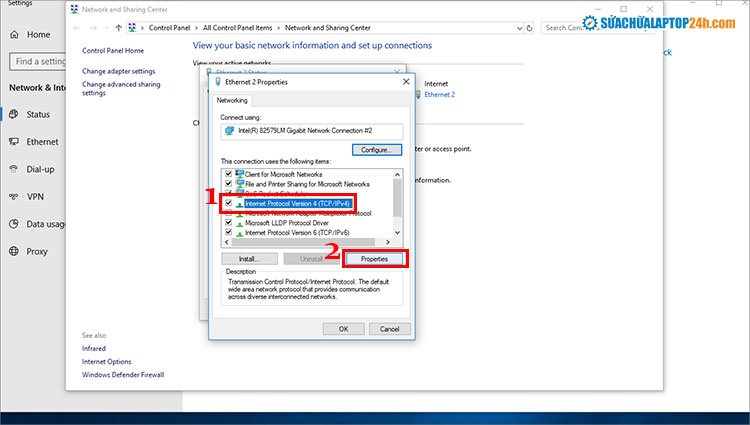Image resolution: width=750 pixels, height=425 pixels.
Task: Open the Ethernet section icon in Settings
Action: pyautogui.click(x=14, y=142)
